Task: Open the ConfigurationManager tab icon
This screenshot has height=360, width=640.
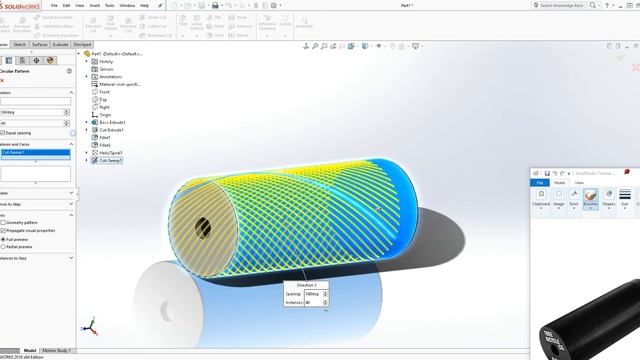Action: point(22,60)
